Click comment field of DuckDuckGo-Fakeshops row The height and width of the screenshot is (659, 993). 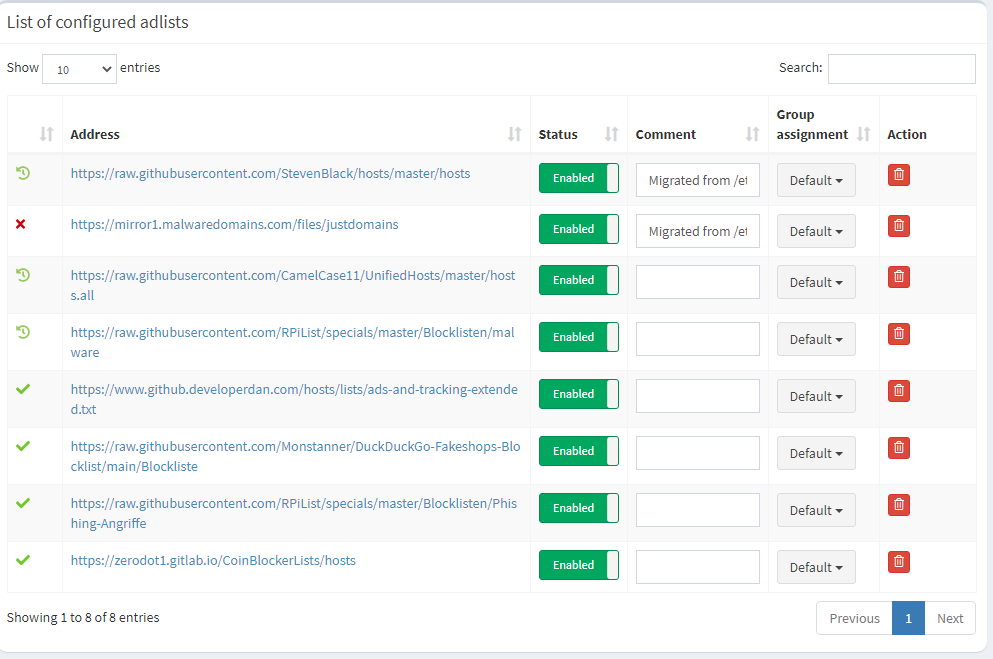pyautogui.click(x=698, y=453)
